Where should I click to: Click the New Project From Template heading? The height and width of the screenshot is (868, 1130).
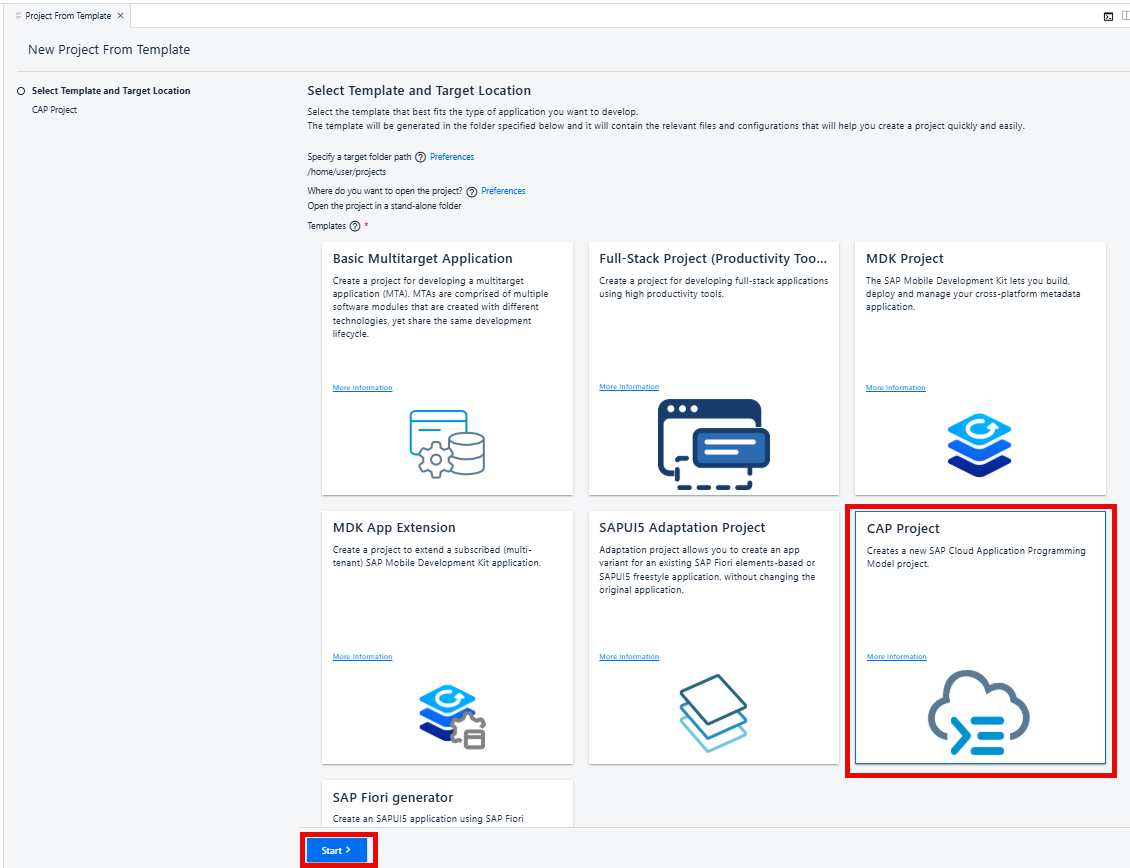tap(109, 50)
